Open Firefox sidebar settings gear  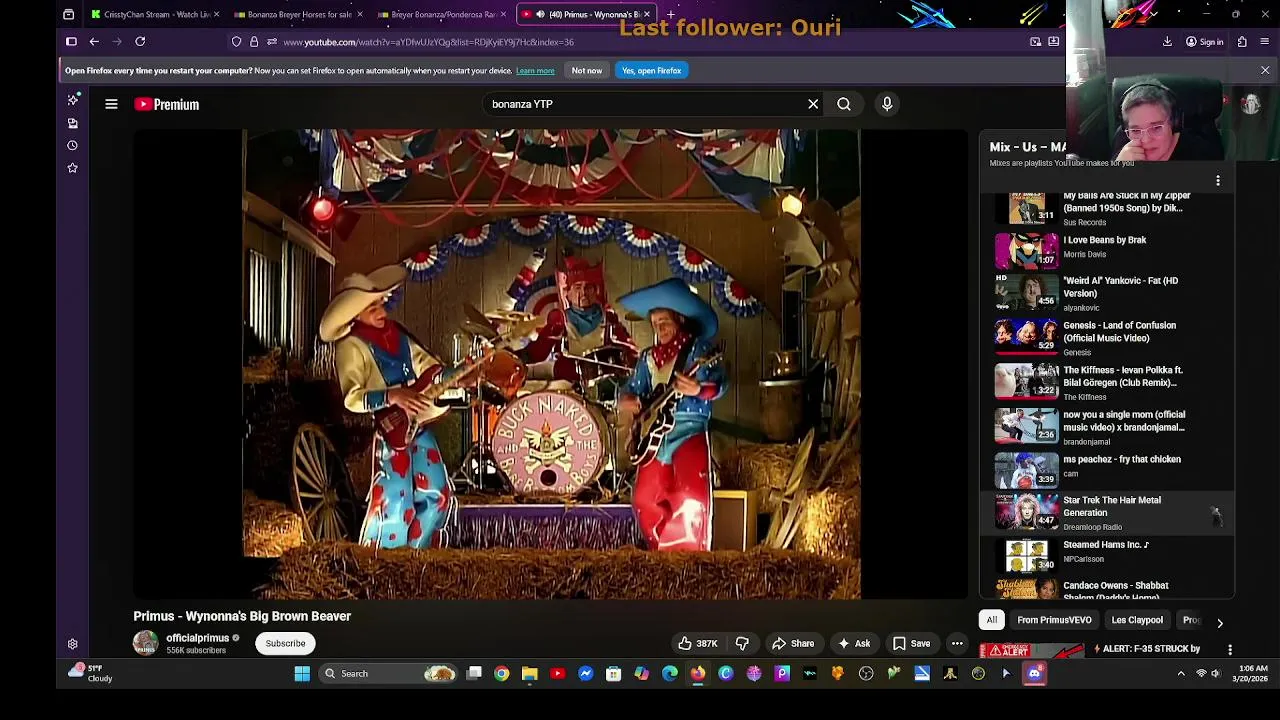tap(72, 645)
